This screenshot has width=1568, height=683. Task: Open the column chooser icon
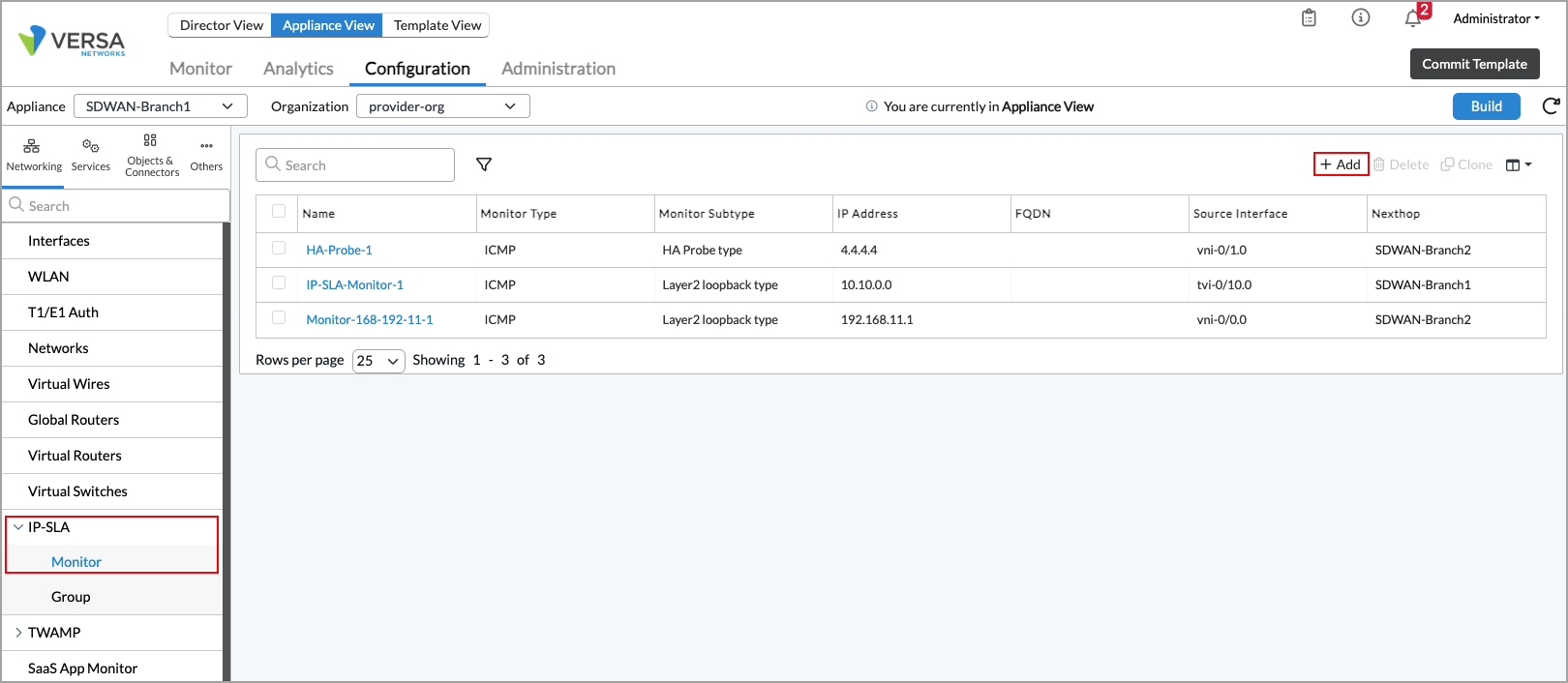1519,165
